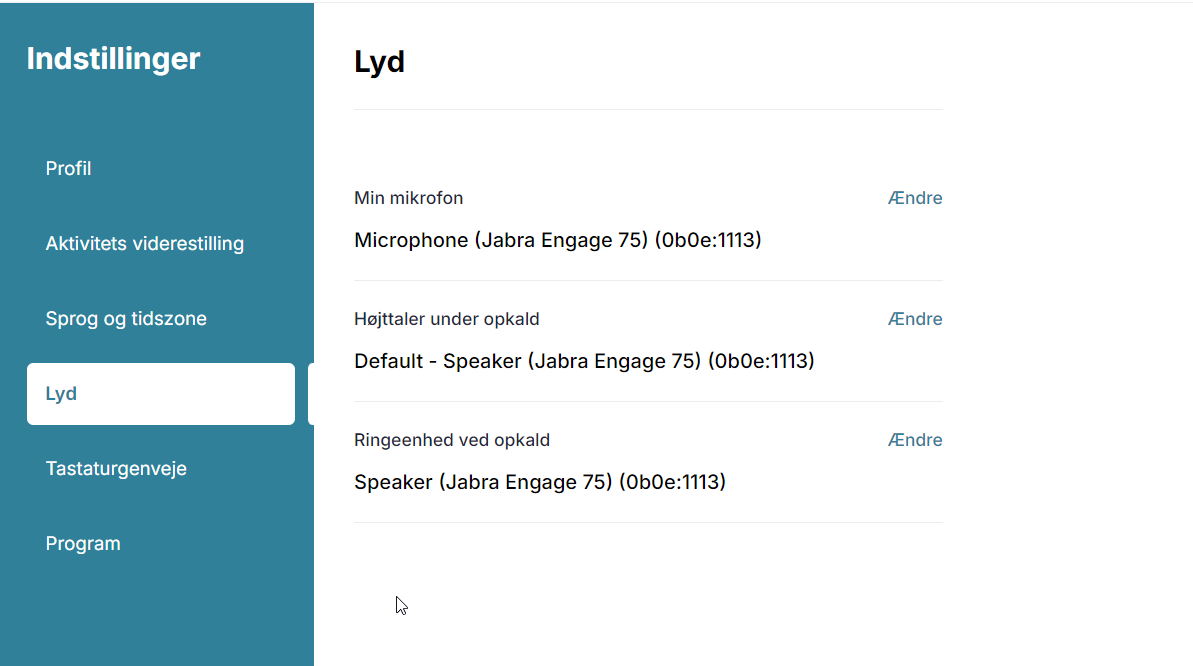Open Sprog og tidszone settings
The width and height of the screenshot is (1193, 666).
tap(126, 318)
